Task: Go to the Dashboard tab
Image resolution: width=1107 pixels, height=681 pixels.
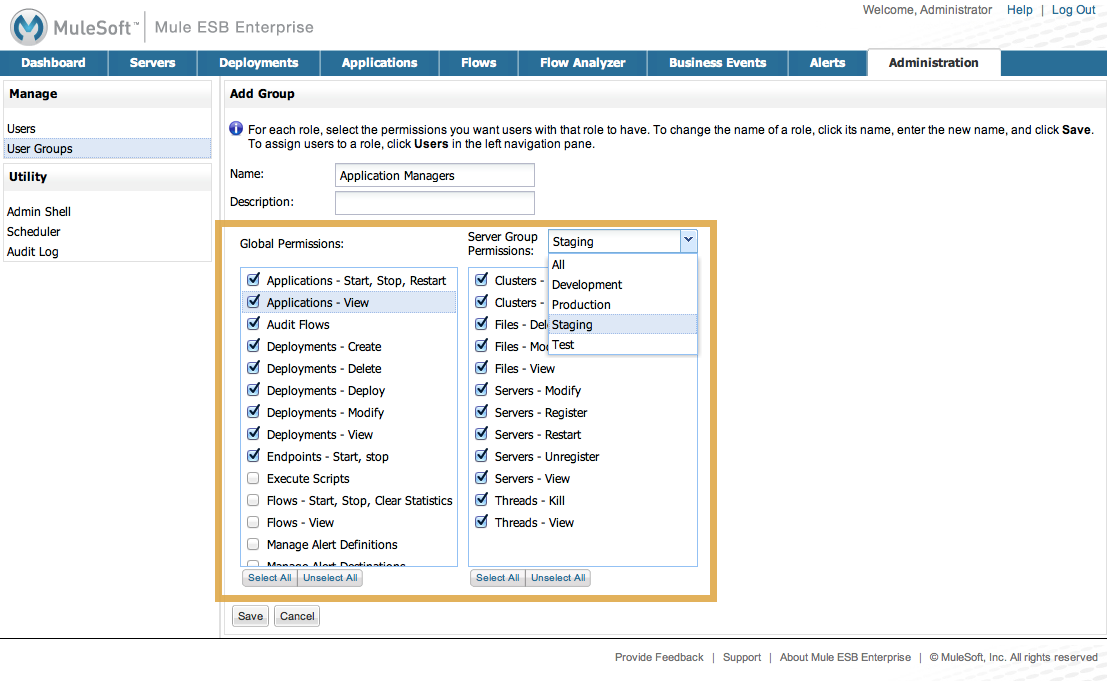Action: (53, 63)
